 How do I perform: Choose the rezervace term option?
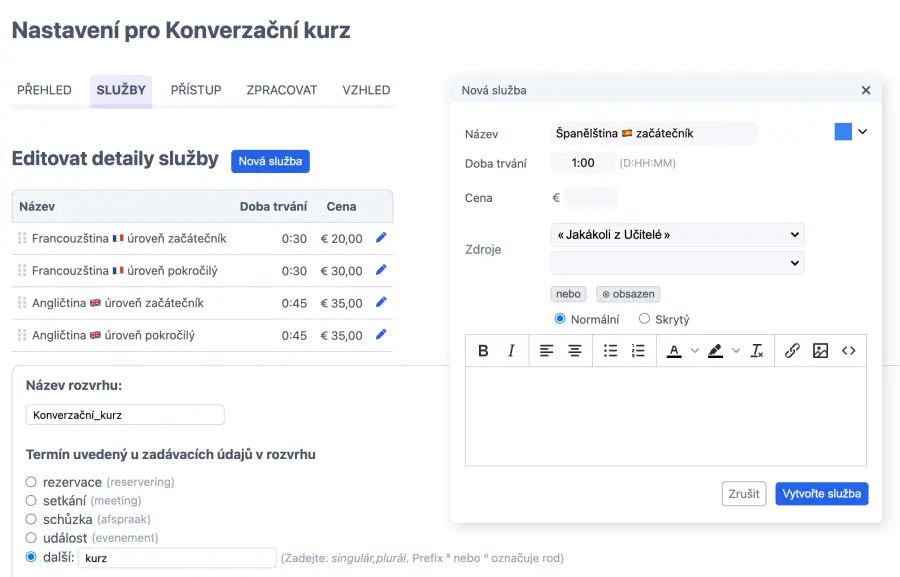pos(31,482)
